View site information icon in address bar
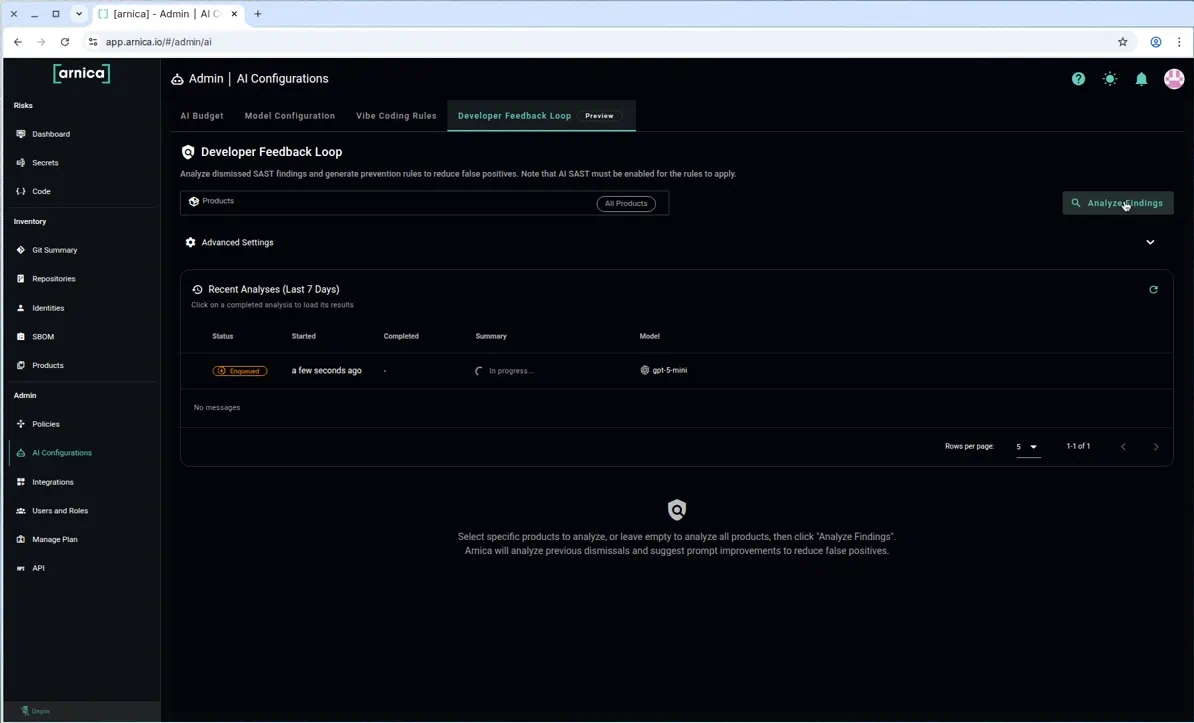This screenshot has height=723, width=1194. tap(92, 42)
